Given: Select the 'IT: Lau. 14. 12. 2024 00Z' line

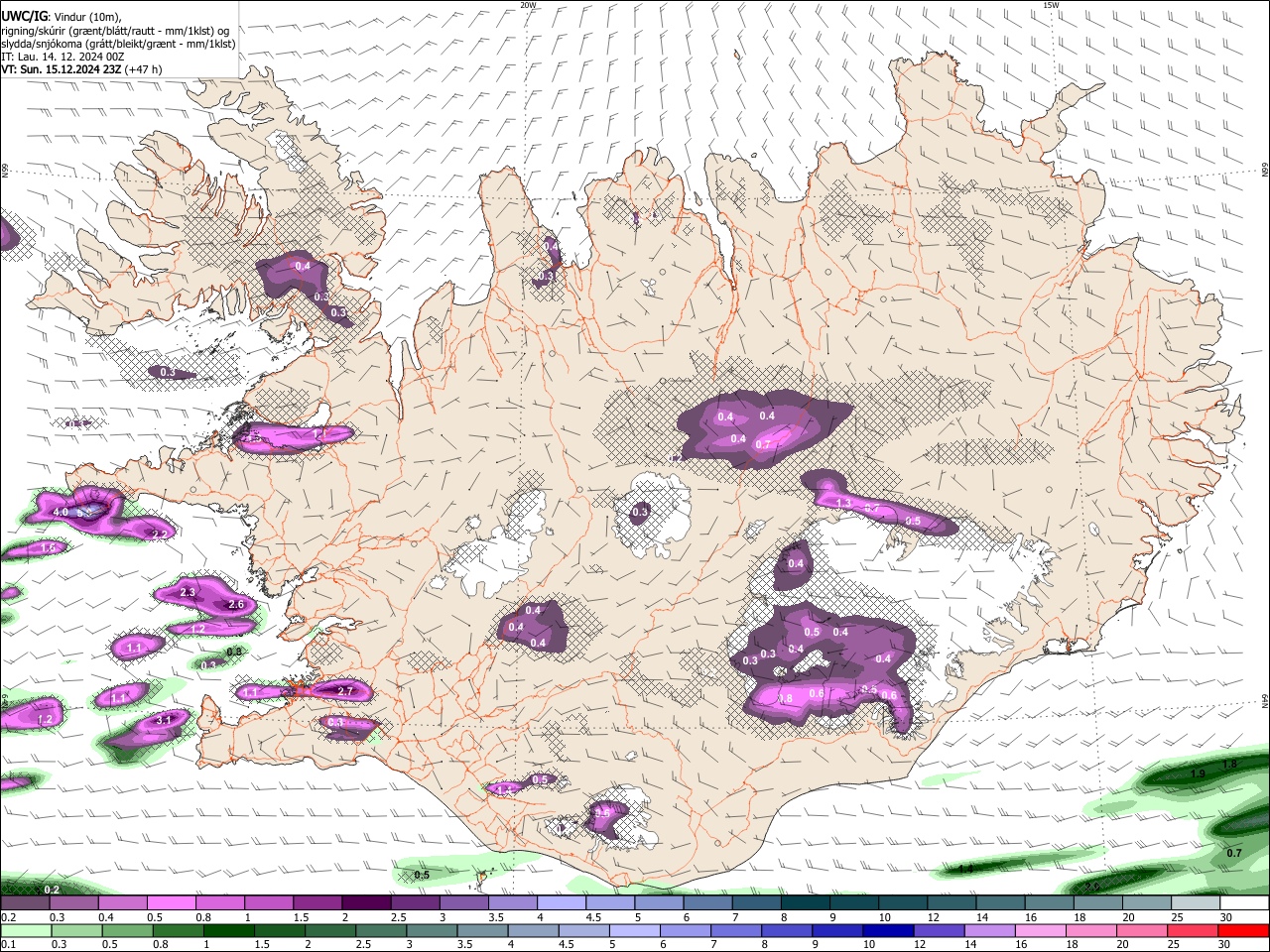Looking at the screenshot, I should click(63, 57).
